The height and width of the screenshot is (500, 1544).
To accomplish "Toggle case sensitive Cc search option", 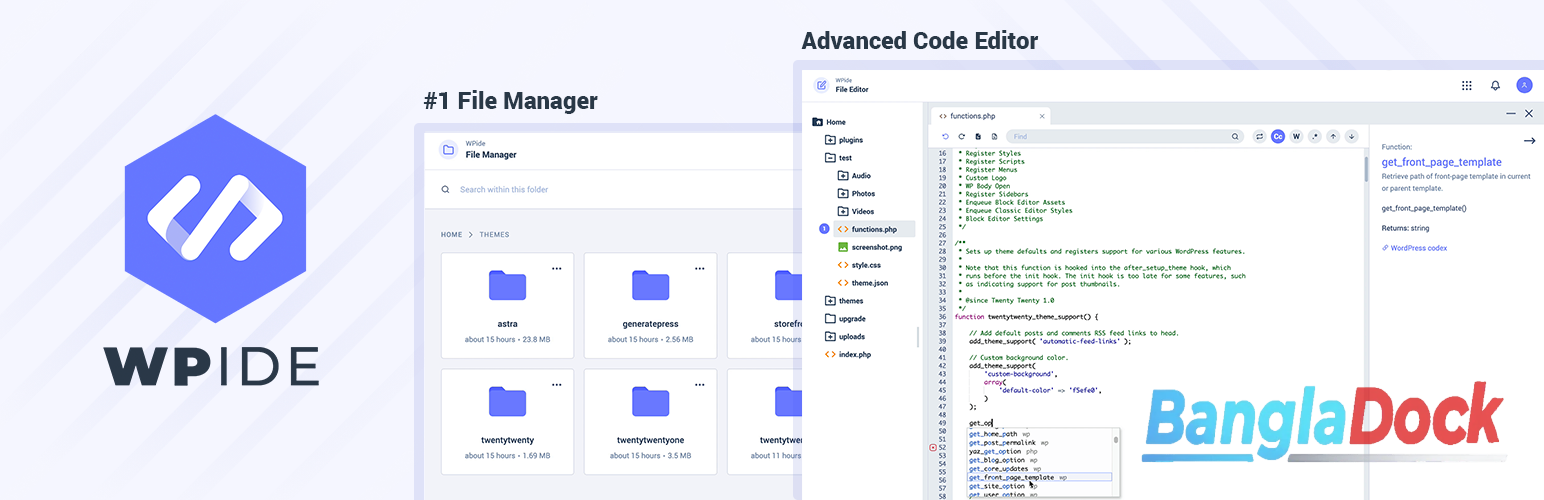I will pos(1278,136).
